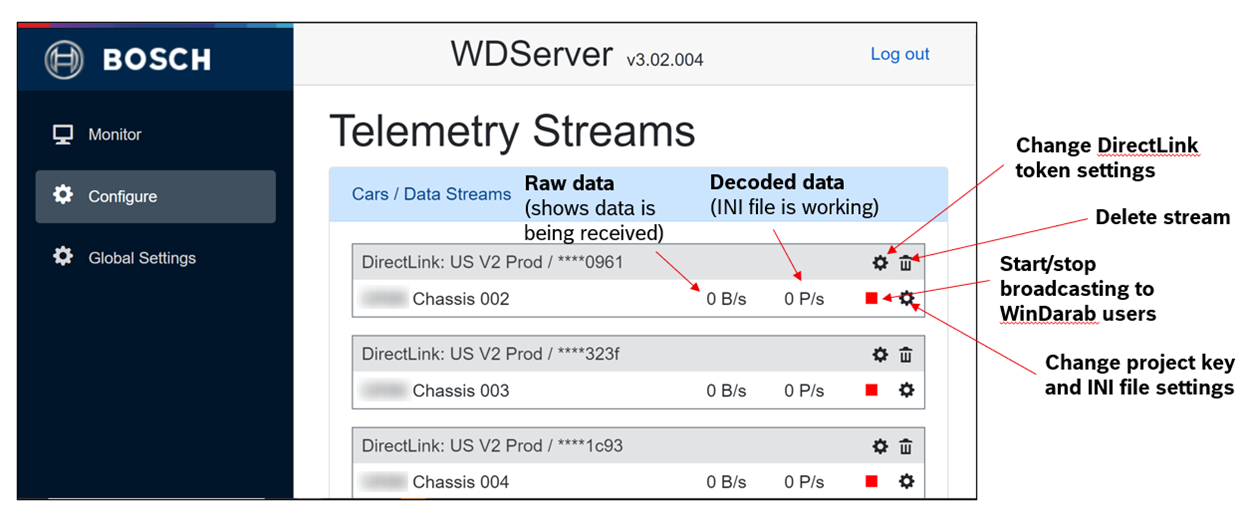The image size is (1253, 527).
Task: Click the Telemetry Streams heading
Action: [x=512, y=131]
